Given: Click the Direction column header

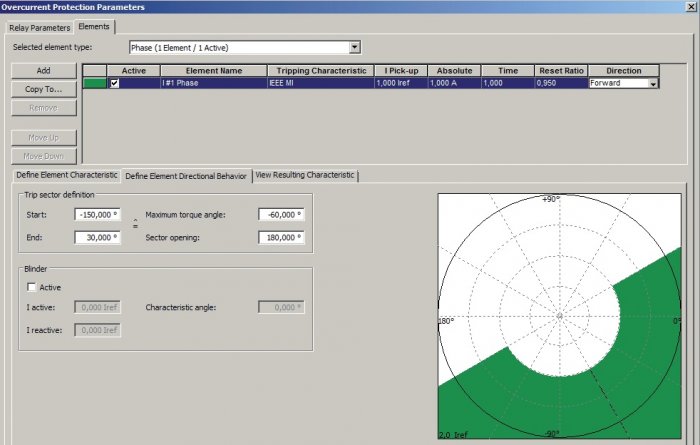Looking at the screenshot, I should (624, 71).
